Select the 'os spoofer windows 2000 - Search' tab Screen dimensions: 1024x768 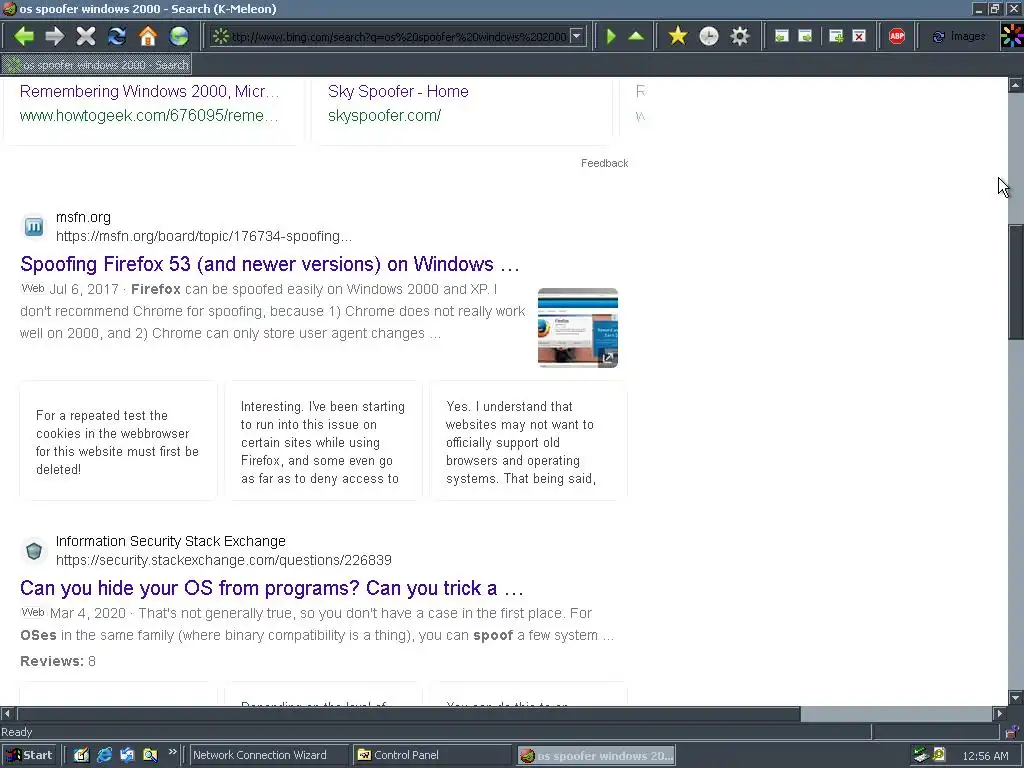97,65
